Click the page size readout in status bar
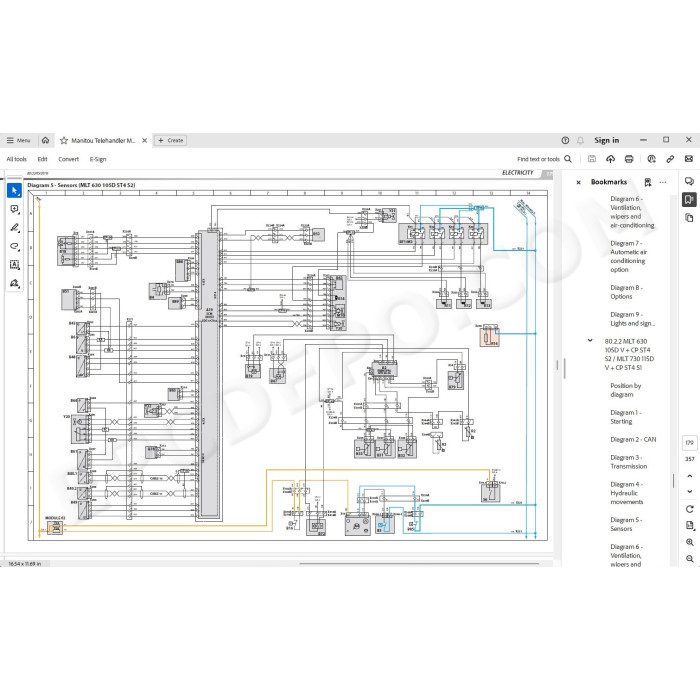This screenshot has width=700, height=700. click(x=25, y=564)
